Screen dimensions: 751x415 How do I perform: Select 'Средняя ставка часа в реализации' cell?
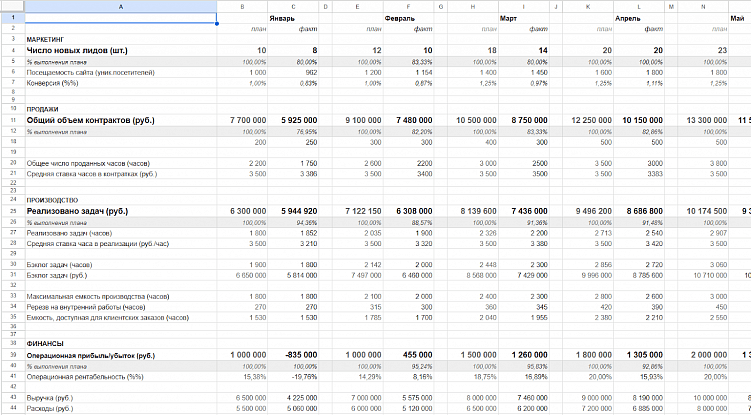click(x=121, y=244)
